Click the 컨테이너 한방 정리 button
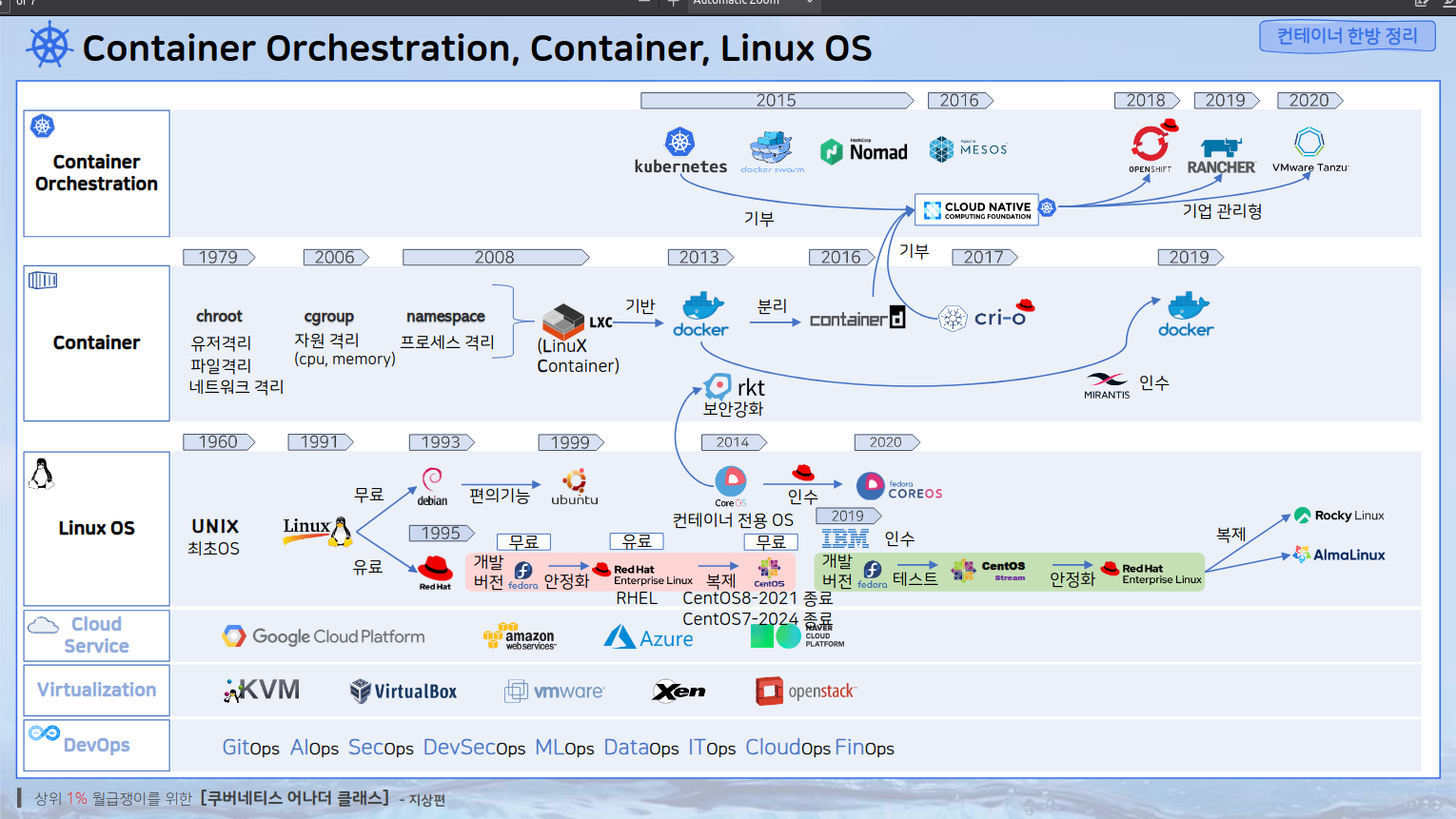 pyautogui.click(x=1348, y=36)
